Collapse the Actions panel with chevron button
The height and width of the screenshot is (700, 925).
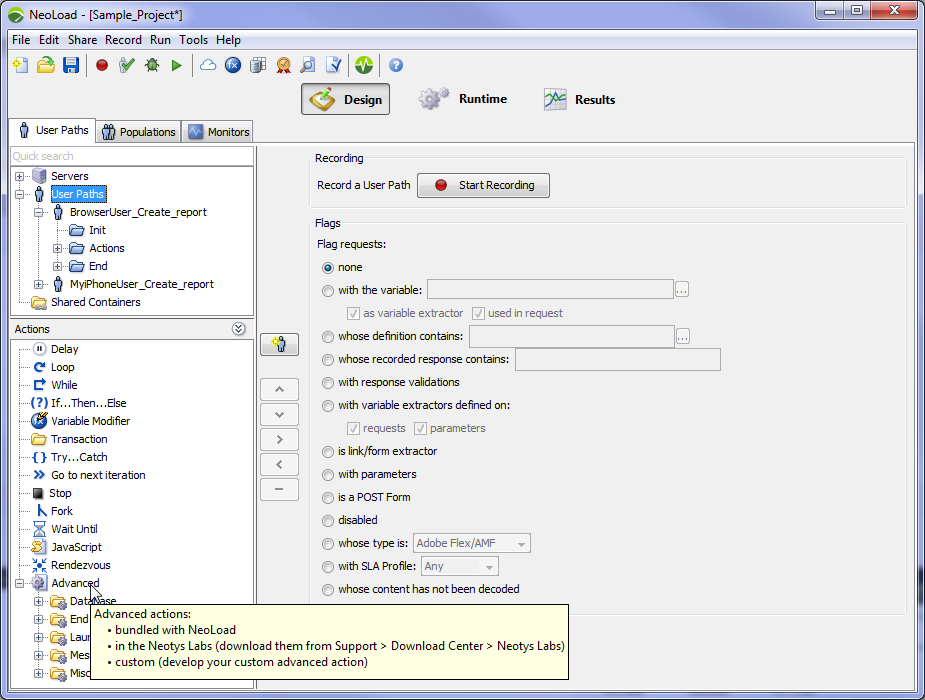[x=238, y=329]
